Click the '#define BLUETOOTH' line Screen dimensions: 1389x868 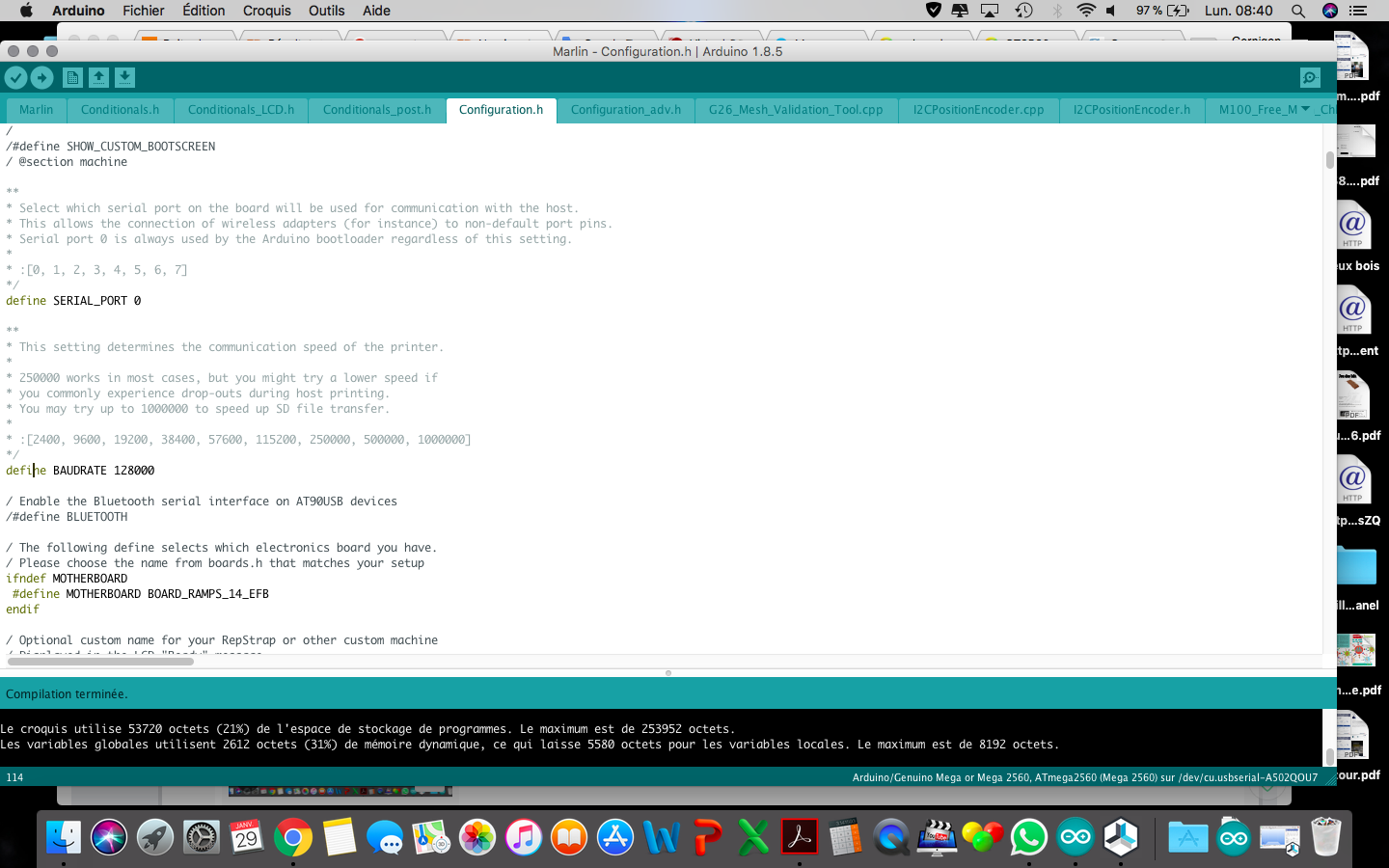67,517
